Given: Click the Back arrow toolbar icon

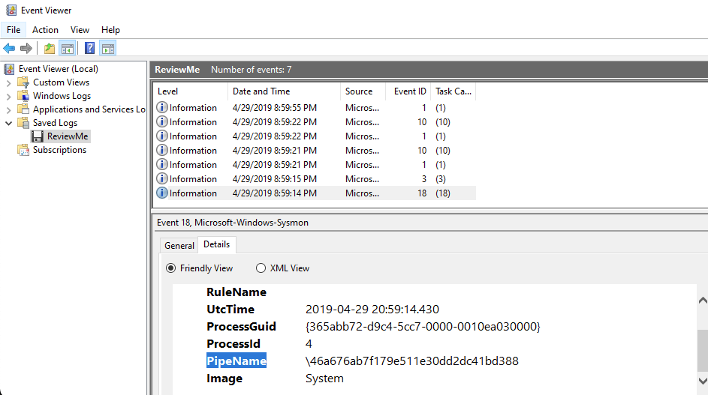Looking at the screenshot, I should coord(9,48).
